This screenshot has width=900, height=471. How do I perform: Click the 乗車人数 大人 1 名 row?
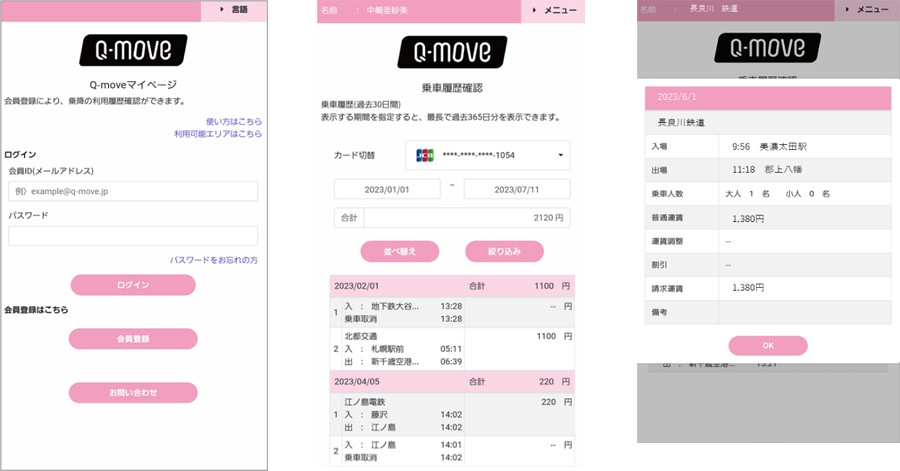pos(768,194)
